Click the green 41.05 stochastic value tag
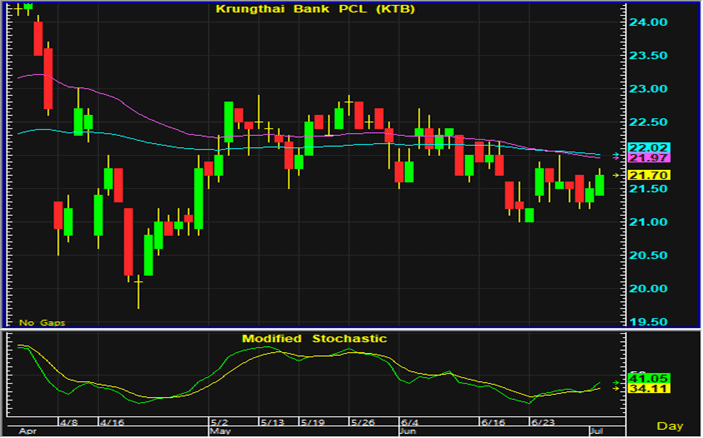Viewport: 703px width, 438px height. point(651,379)
